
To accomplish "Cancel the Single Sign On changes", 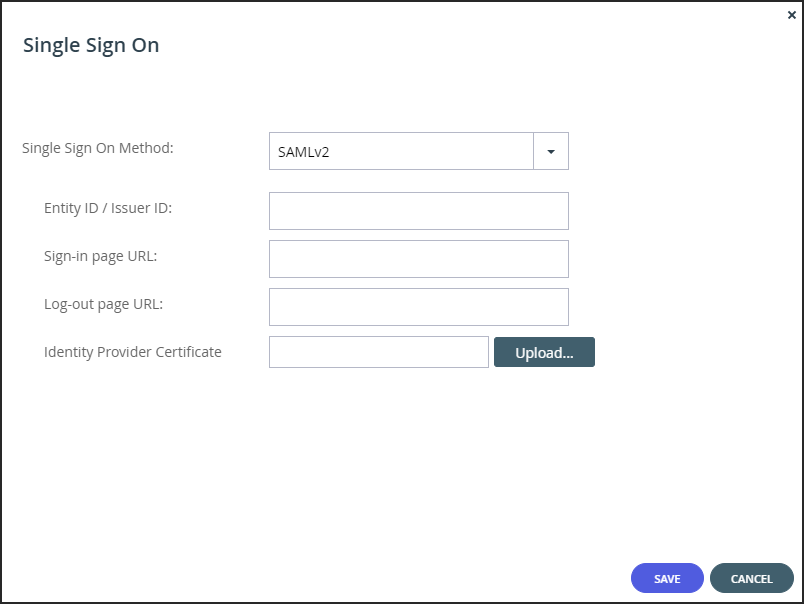I will pos(751,578).
